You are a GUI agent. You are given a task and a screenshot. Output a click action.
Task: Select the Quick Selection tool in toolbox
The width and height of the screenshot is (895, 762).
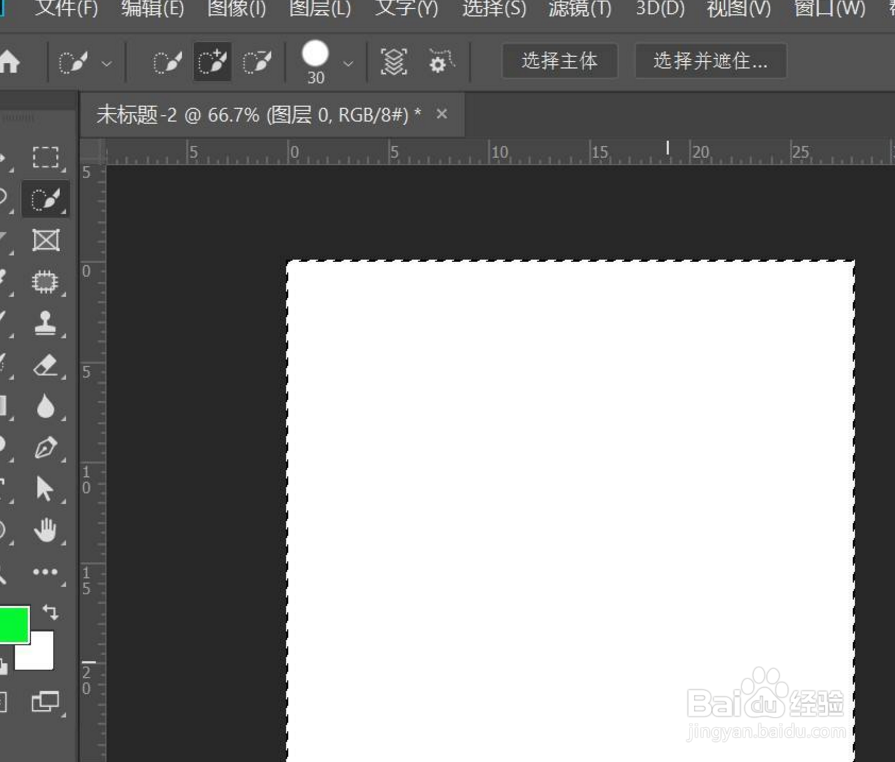point(46,199)
